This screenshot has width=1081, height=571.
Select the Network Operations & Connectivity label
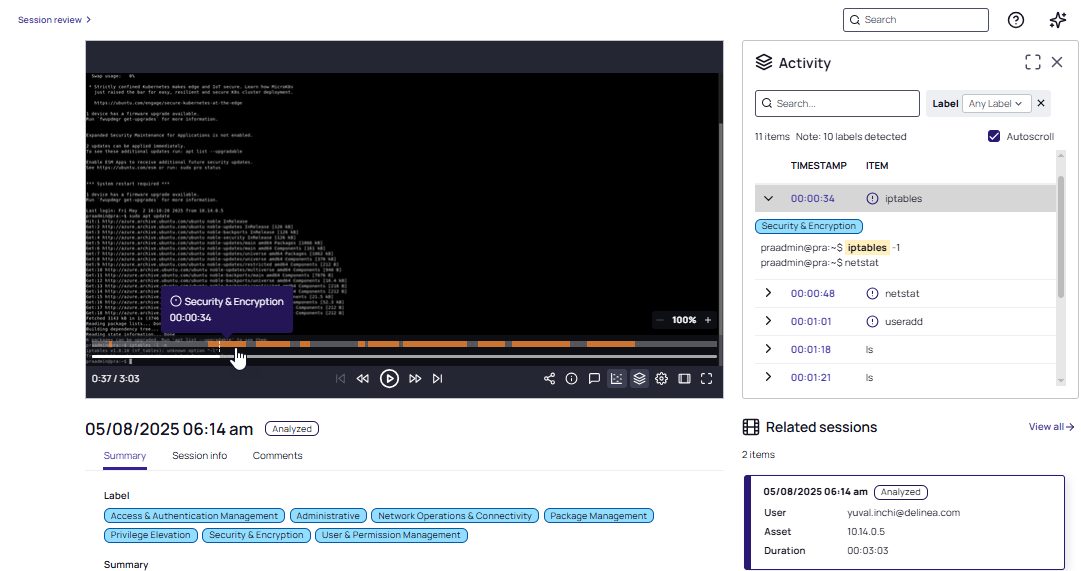point(454,516)
